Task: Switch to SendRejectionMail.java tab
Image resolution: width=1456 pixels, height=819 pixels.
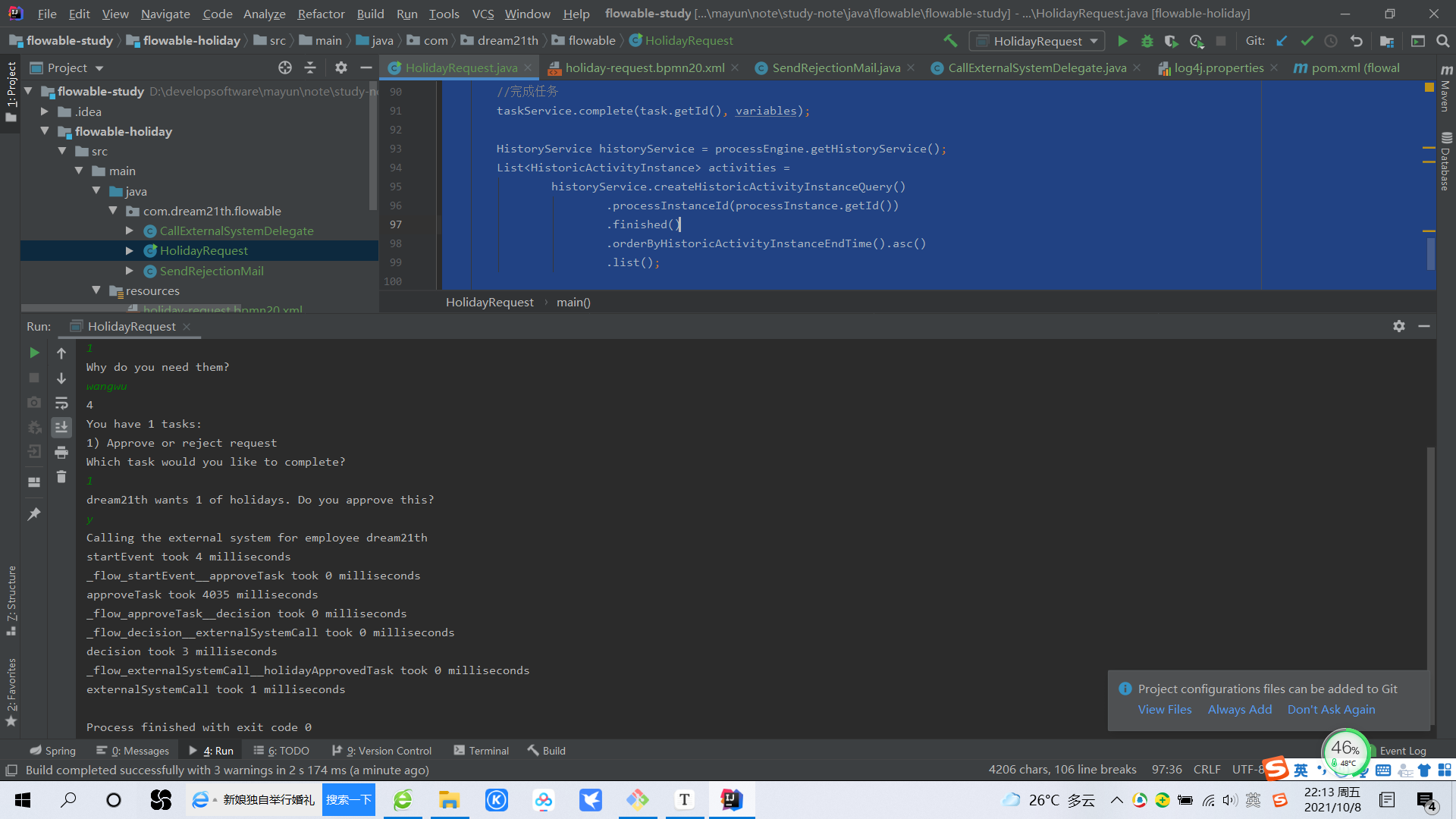Action: (836, 67)
